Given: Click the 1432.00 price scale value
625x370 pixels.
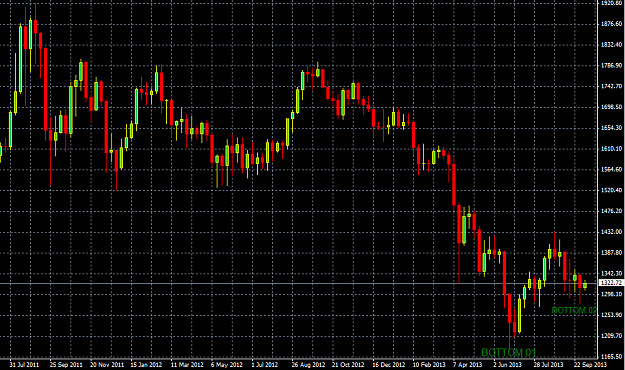Looking at the screenshot, I should coord(611,232).
